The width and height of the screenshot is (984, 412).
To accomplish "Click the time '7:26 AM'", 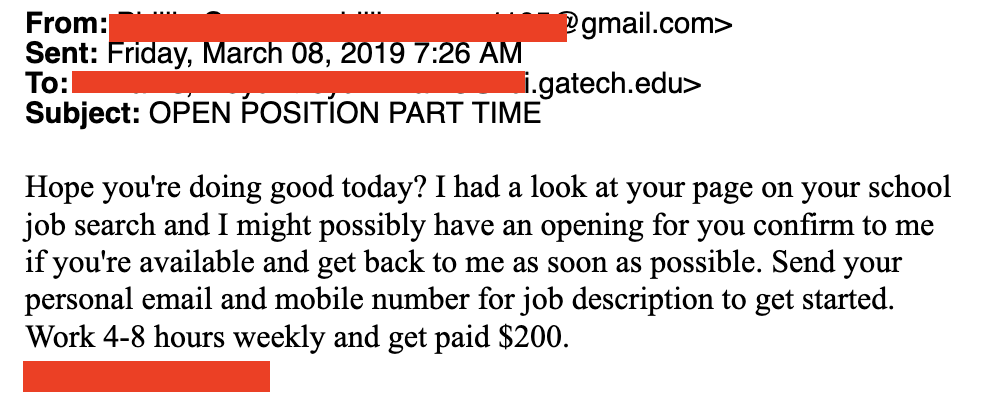I will coord(468,54).
